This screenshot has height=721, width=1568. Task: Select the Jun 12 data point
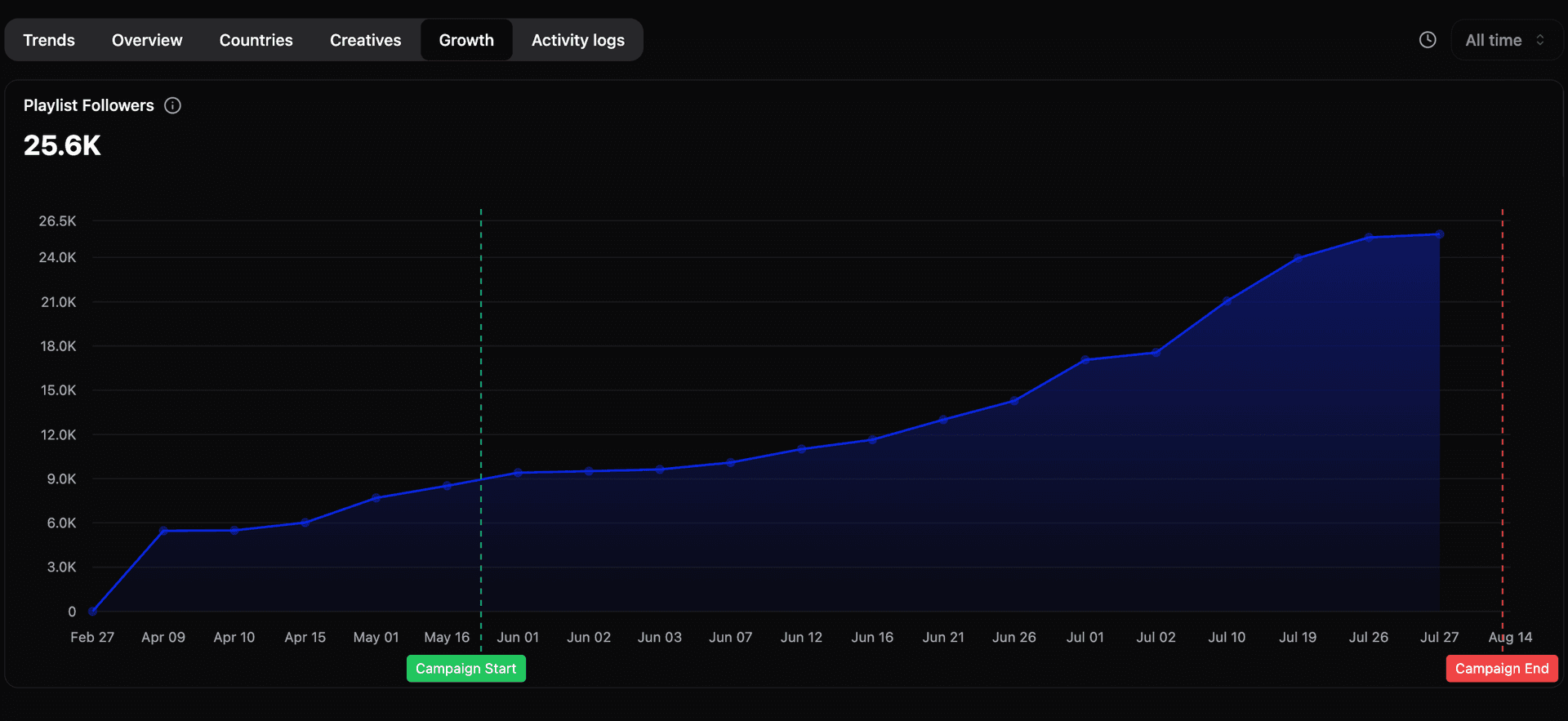pyautogui.click(x=802, y=449)
